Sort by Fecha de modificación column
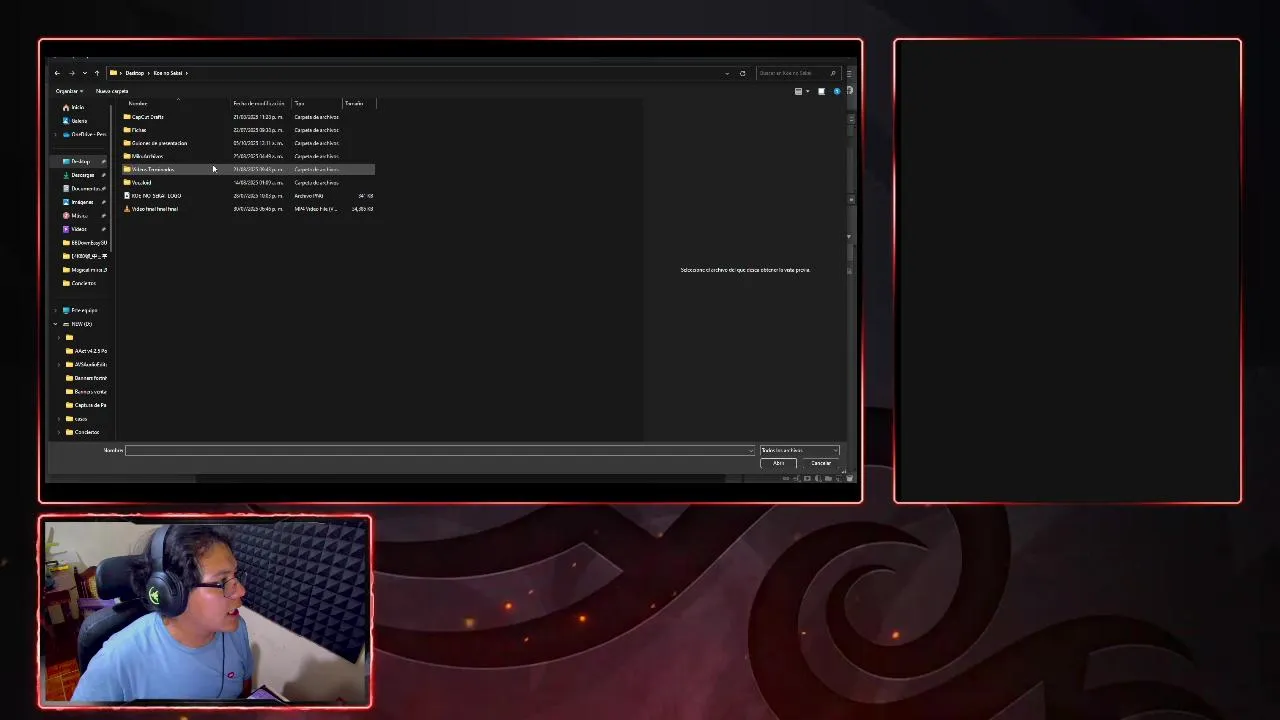Image resolution: width=1280 pixels, height=720 pixels. [x=259, y=103]
